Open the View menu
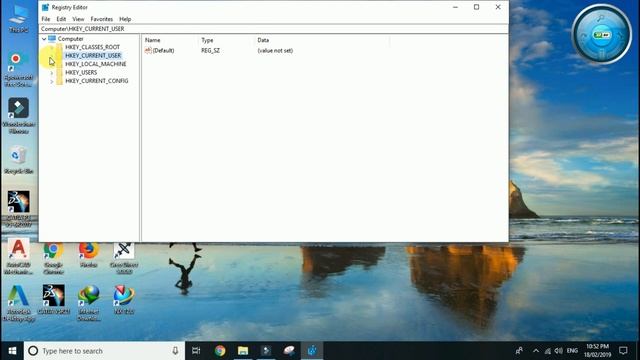Screen dimensions: 640x360 point(78,19)
